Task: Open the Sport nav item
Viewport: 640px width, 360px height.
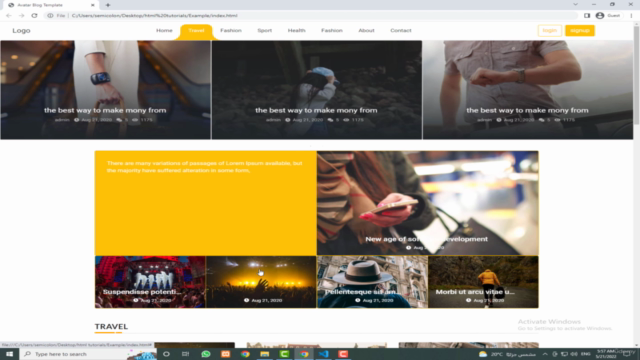Action: click(x=264, y=31)
